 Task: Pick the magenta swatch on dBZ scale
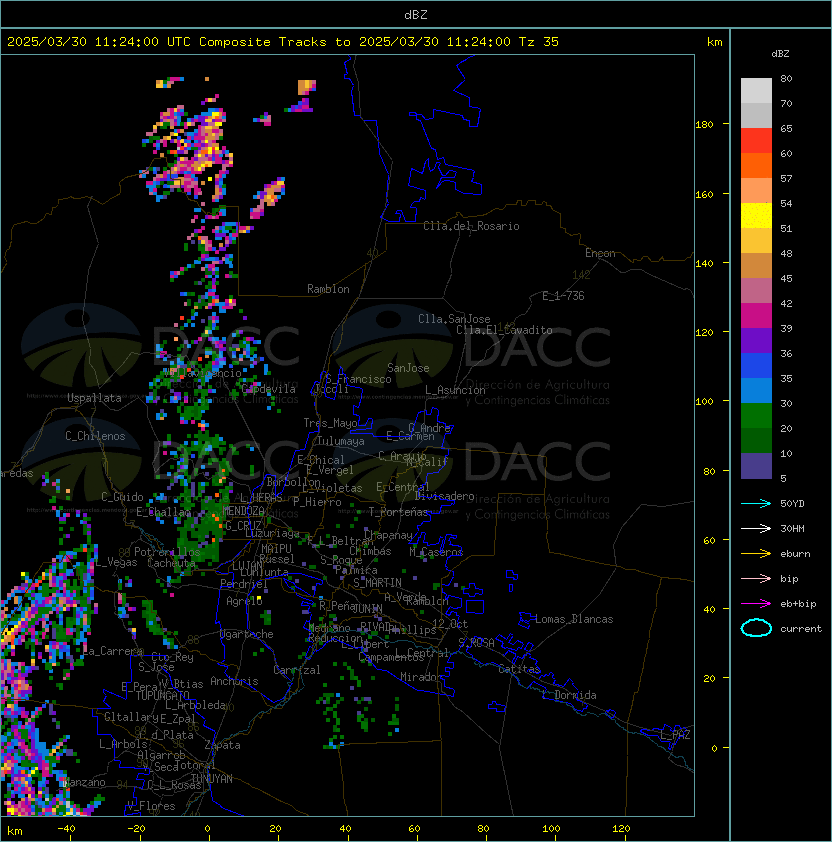(756, 316)
